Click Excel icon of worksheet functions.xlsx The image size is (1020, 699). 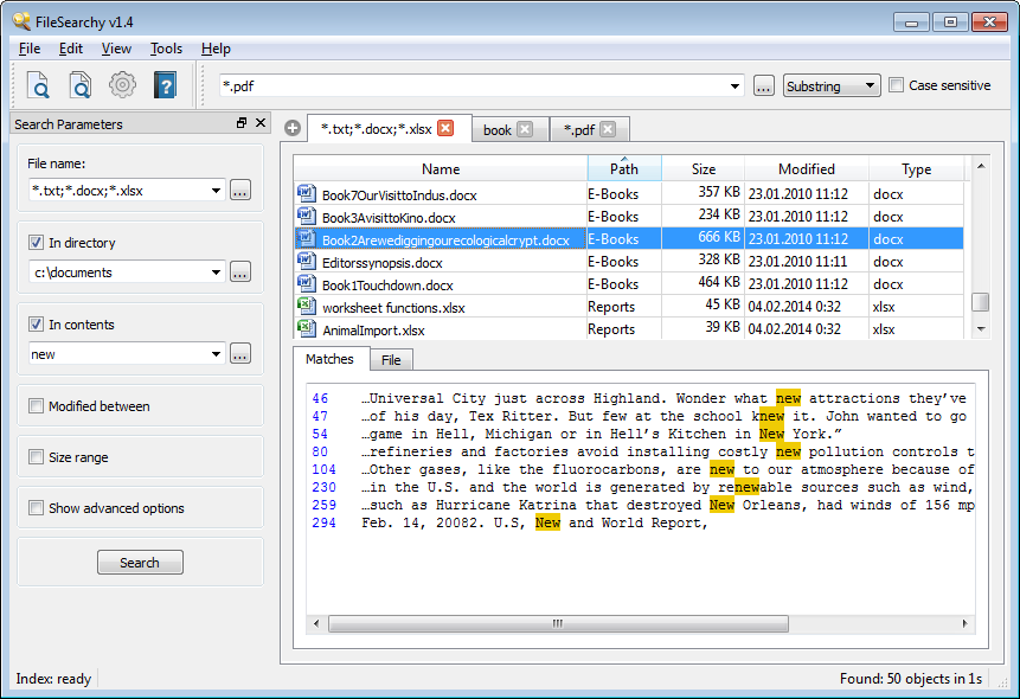click(306, 306)
